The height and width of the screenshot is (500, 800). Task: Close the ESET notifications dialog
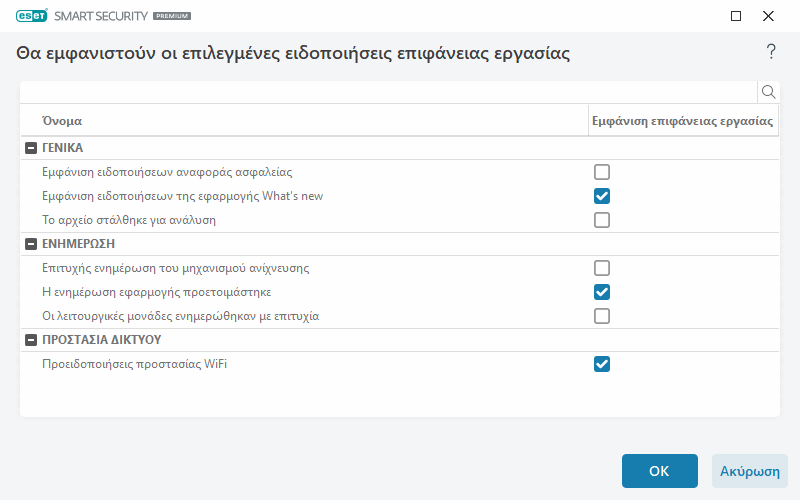768,16
